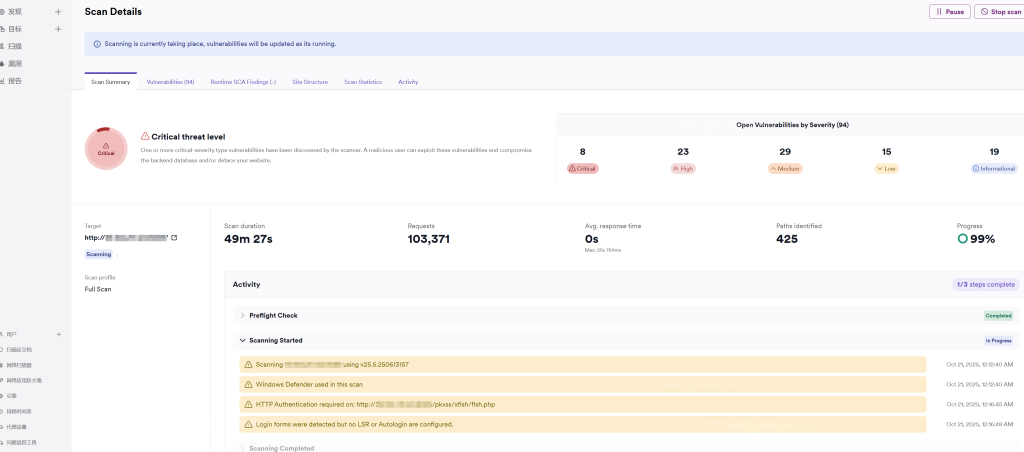
Task: Click the info icon in the scanning banner
Action: pyautogui.click(x=97, y=44)
